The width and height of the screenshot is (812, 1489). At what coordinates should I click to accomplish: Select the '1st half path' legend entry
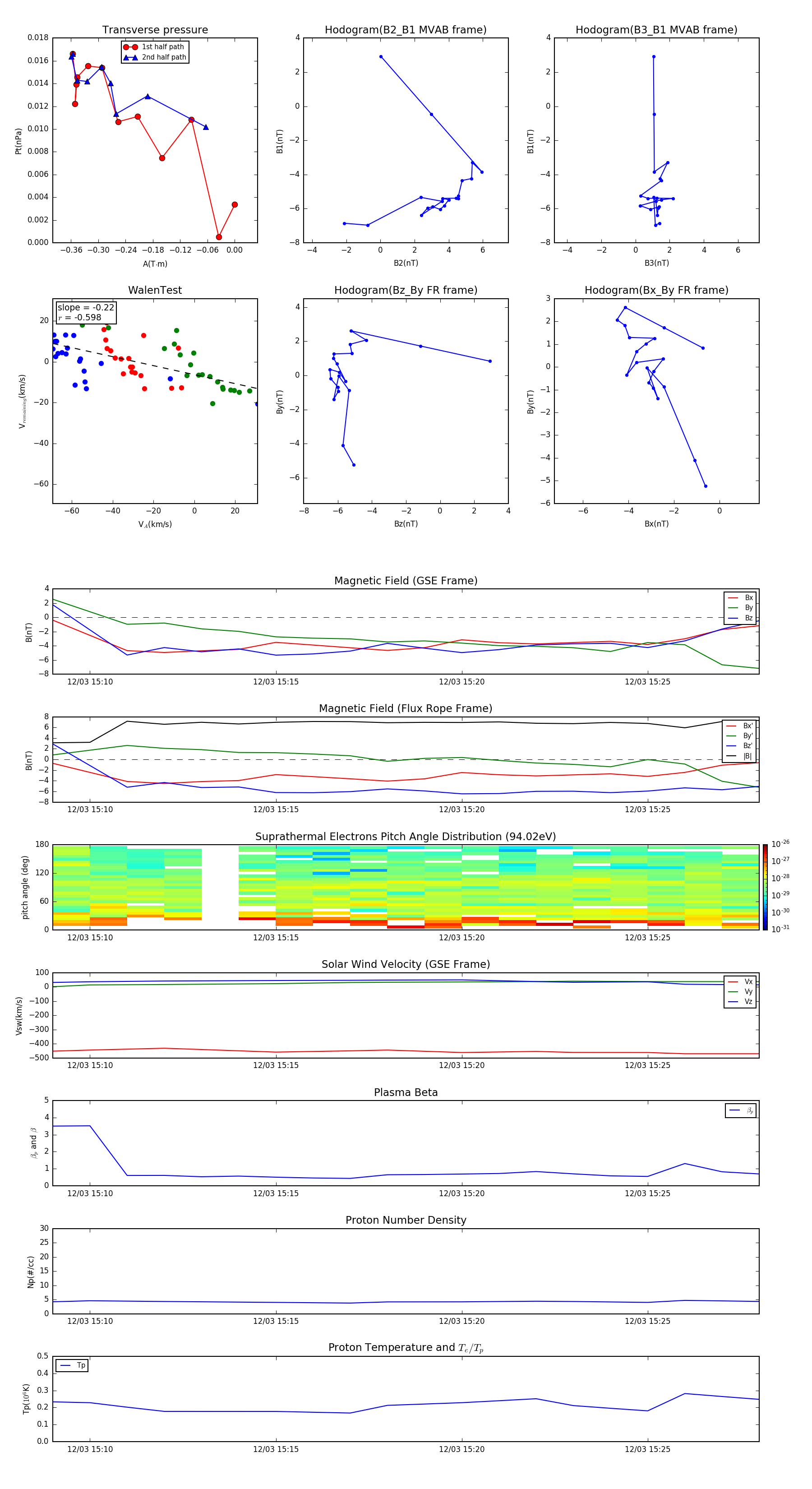(x=154, y=47)
